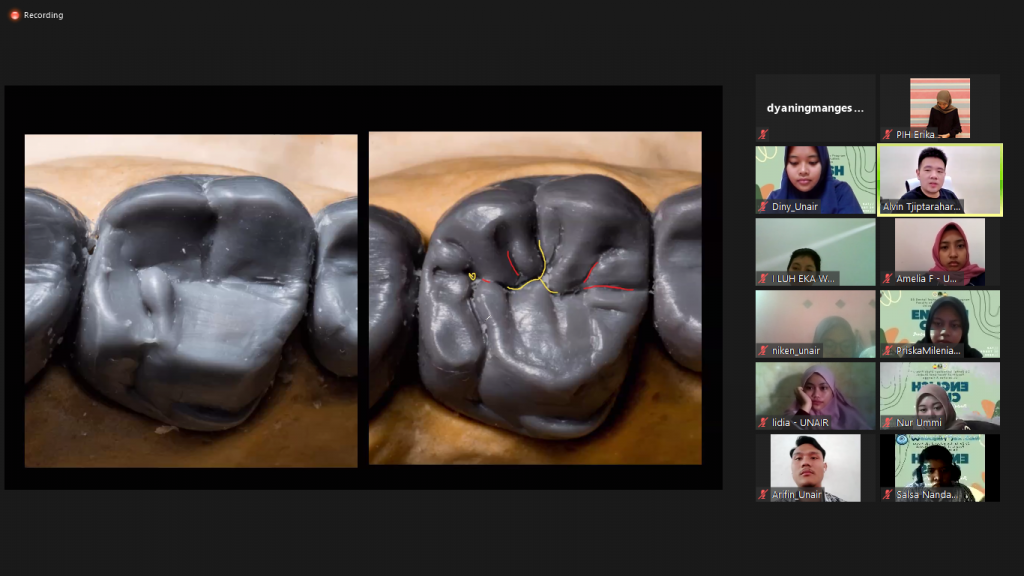
Task: Click muted mic icon next to Diny_Unair
Action: click(763, 206)
